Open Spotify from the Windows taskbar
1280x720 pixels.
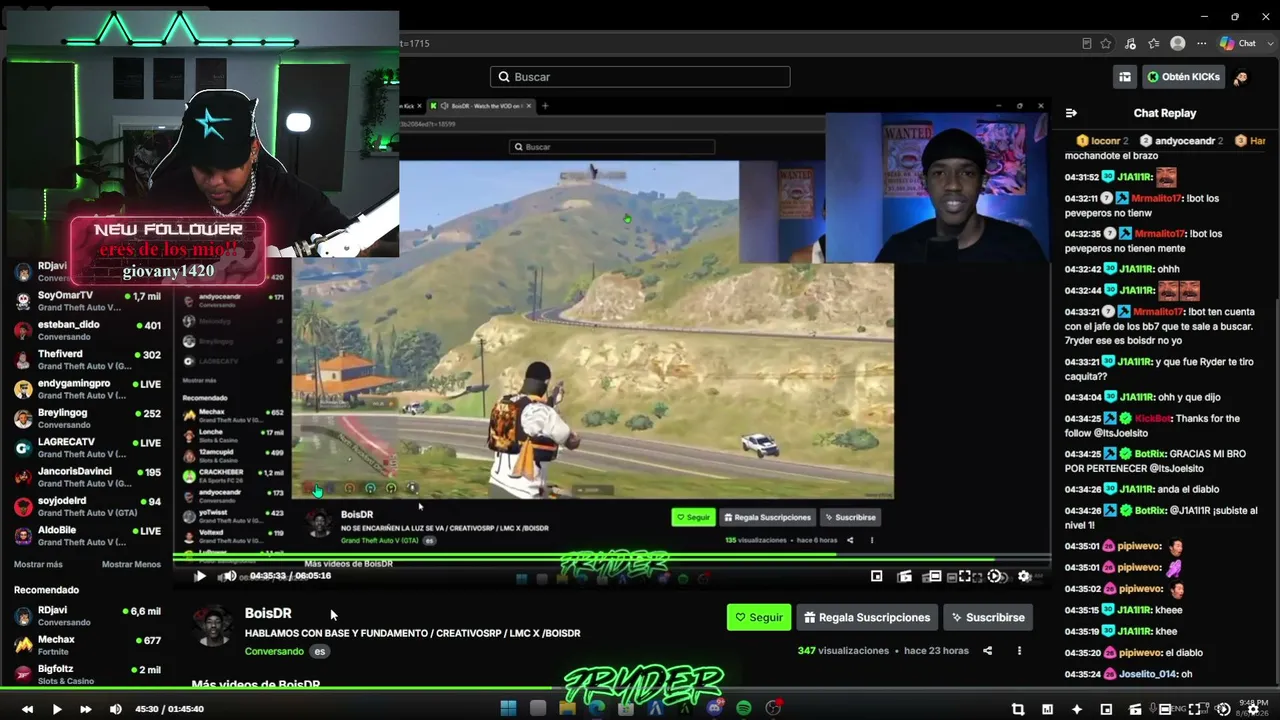[744, 708]
